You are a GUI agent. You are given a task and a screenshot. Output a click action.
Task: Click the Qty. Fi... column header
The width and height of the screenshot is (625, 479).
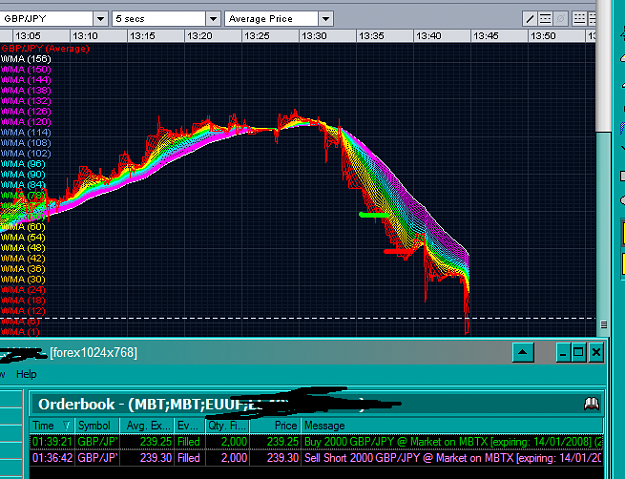(x=227, y=426)
